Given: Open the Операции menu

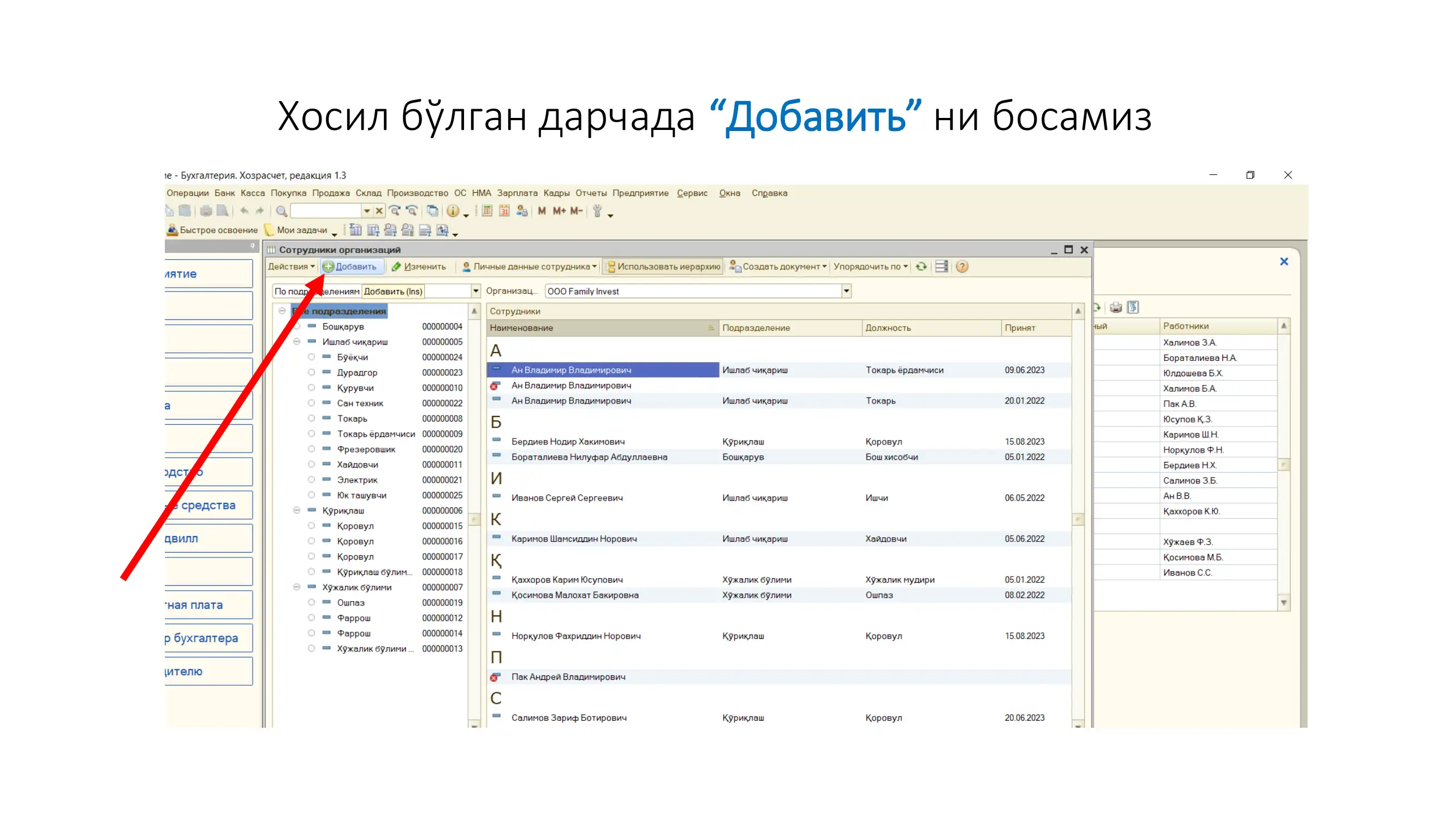Looking at the screenshot, I should 187,193.
